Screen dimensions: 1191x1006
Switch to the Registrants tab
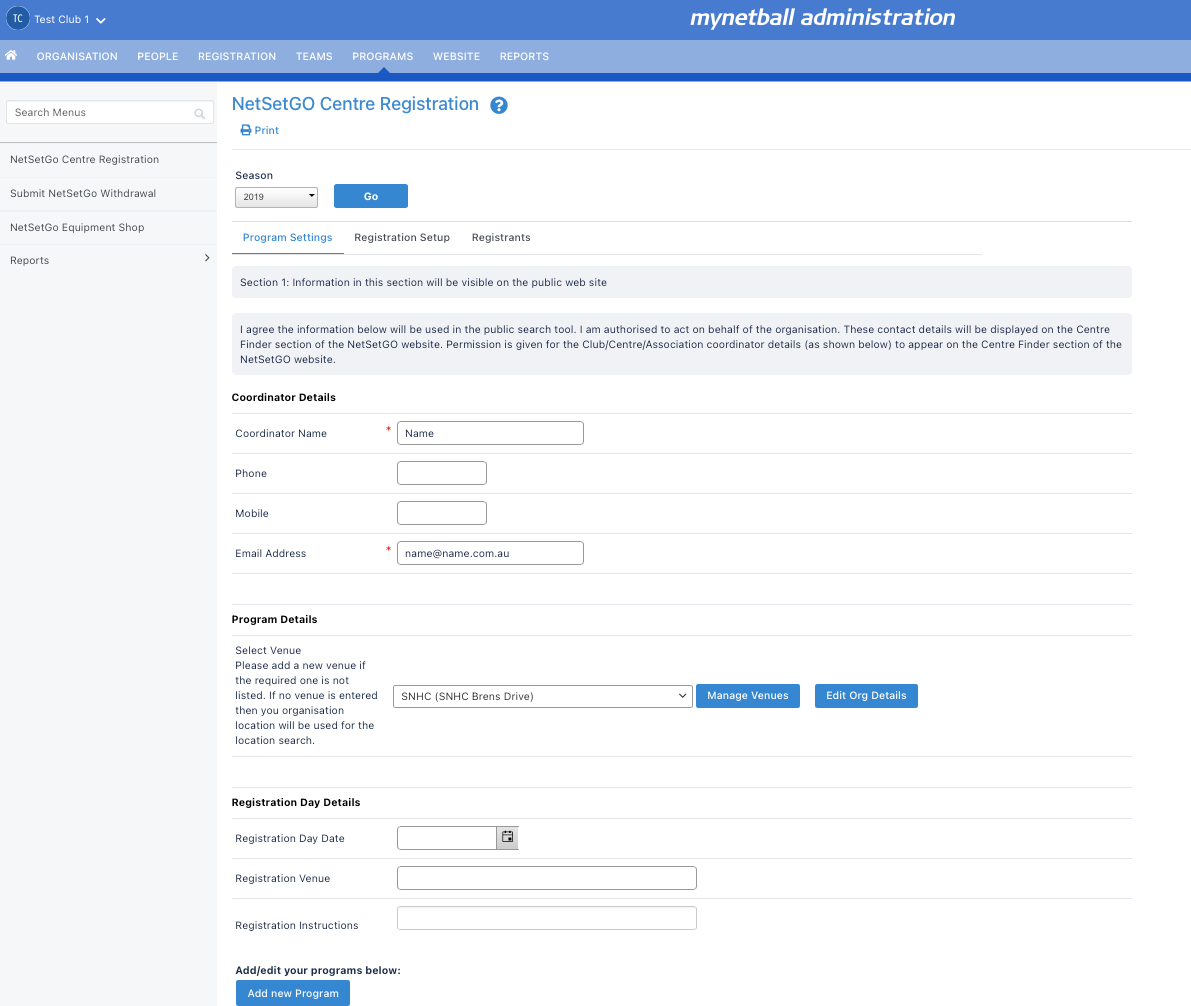pos(501,238)
